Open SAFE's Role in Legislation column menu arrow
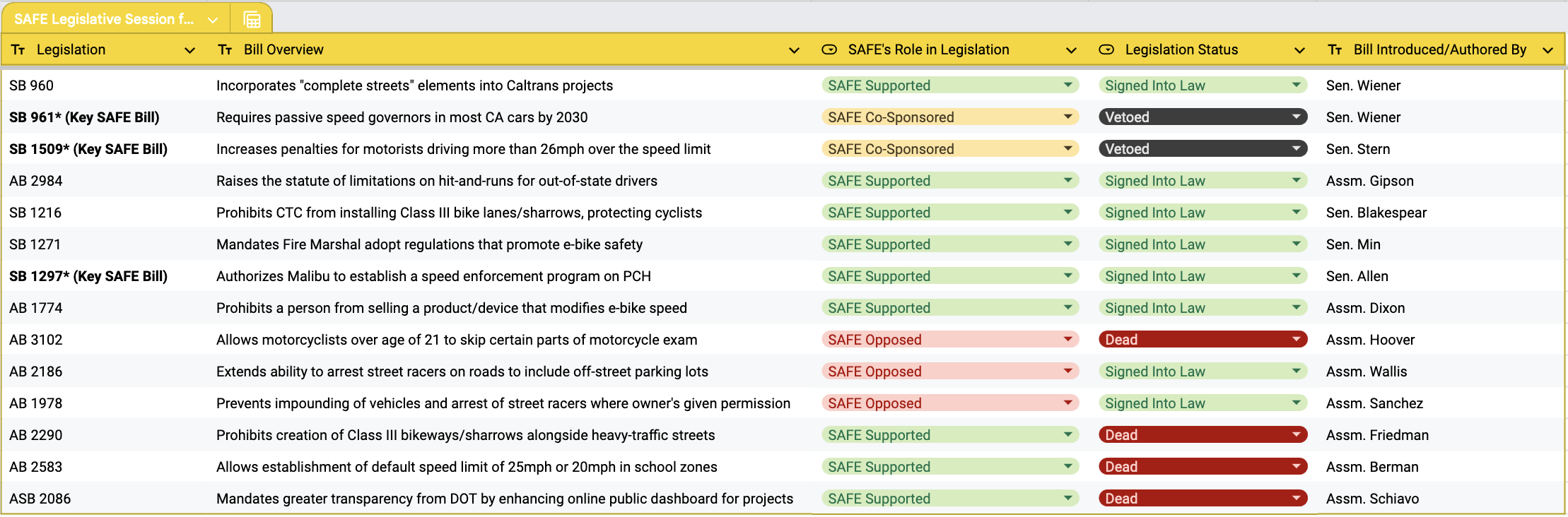1568x517 pixels. point(1071,50)
